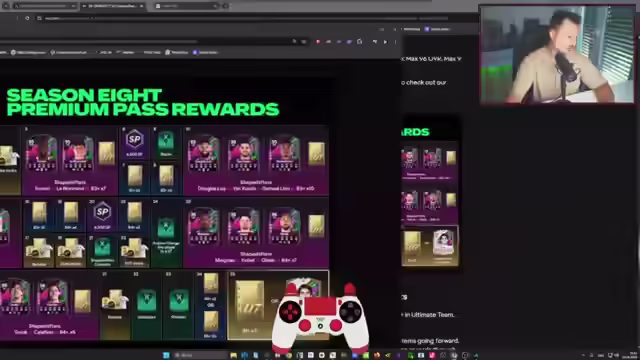The height and width of the screenshot is (360, 640).
Task: Open the third browser tab
Action: pyautogui.click(x=187, y=6)
